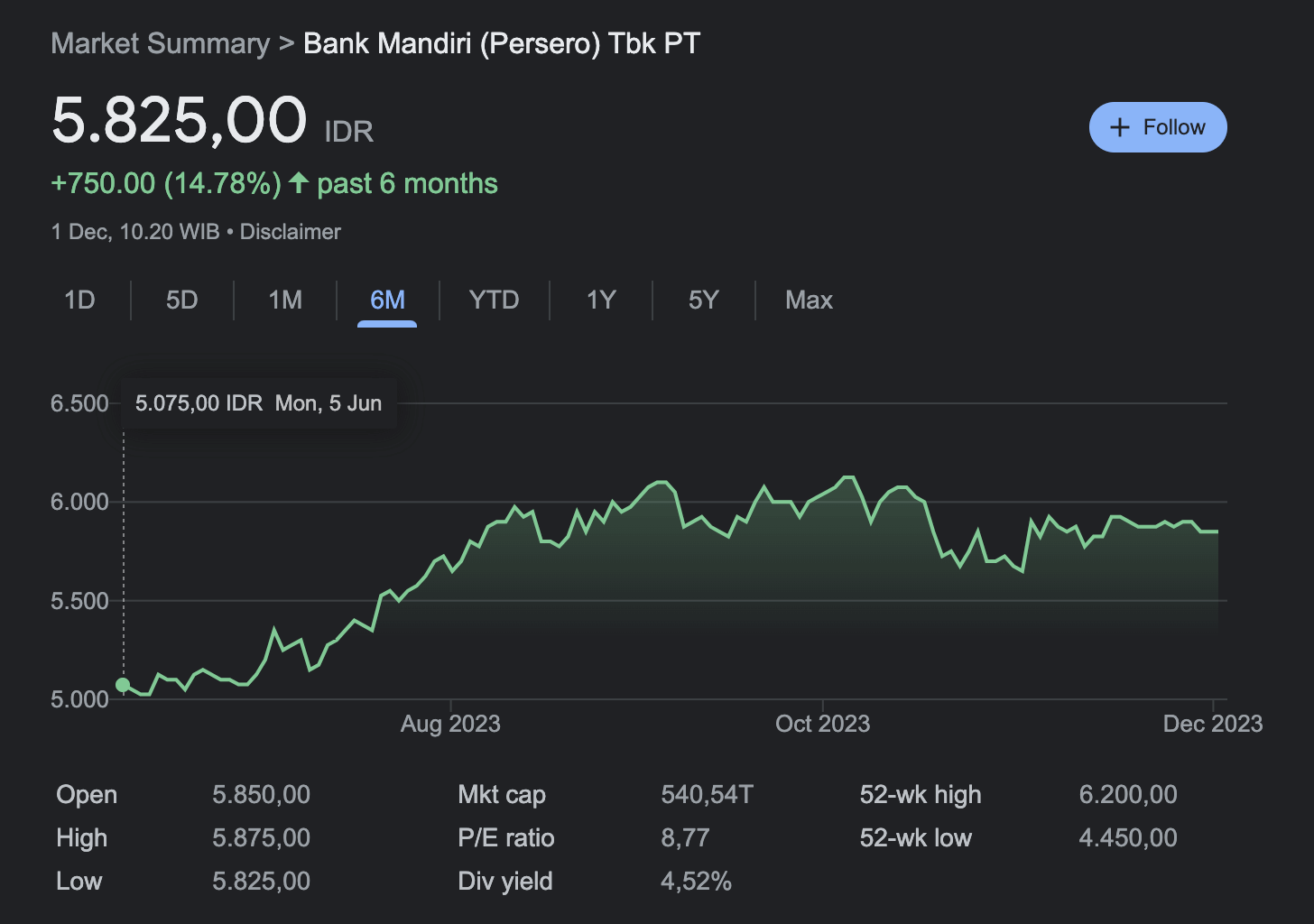This screenshot has height=924, width=1314.
Task: Open the Market Summary breadcrumb link
Action: pos(160,43)
